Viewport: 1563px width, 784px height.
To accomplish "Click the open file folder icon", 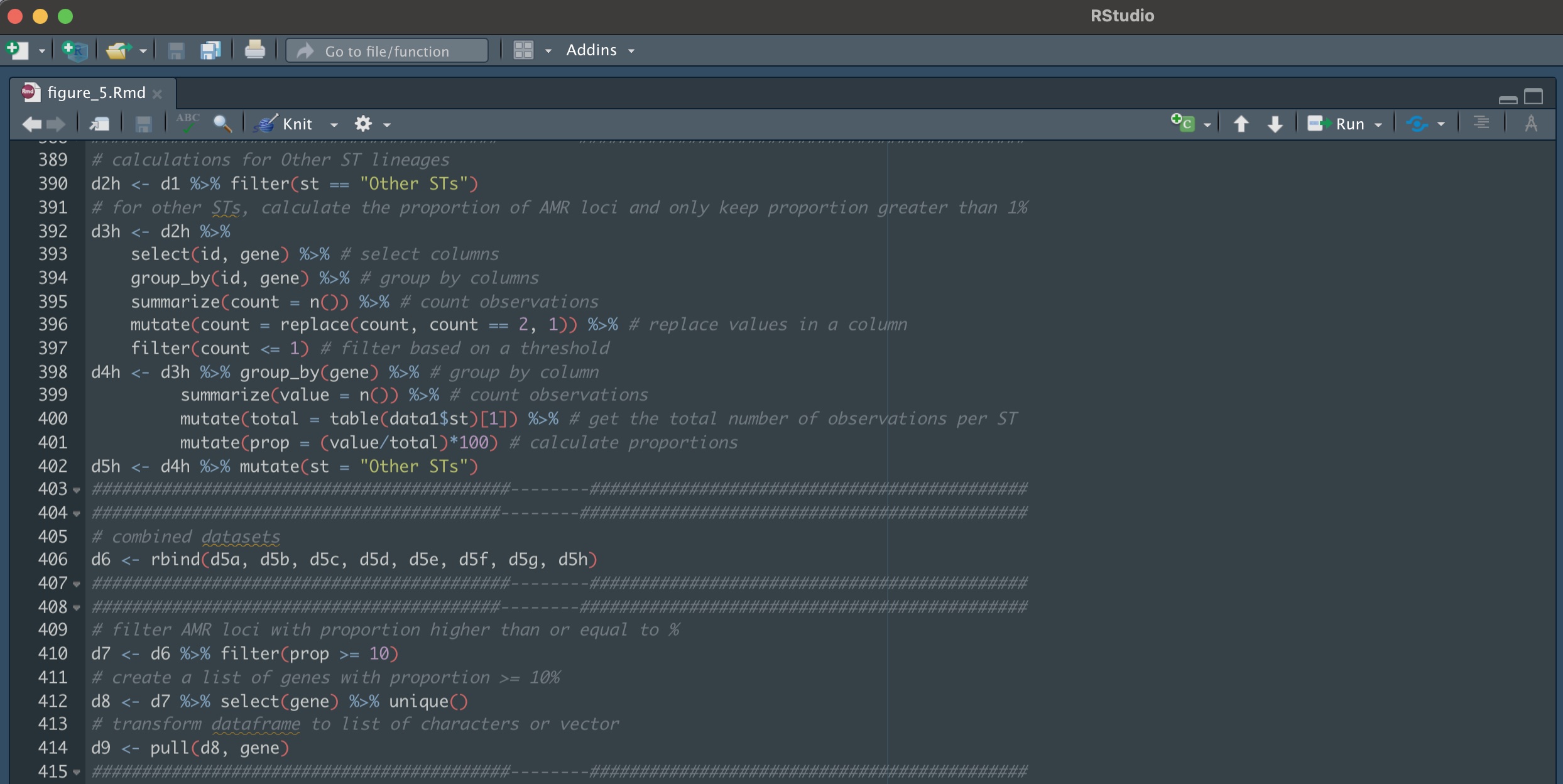I will pos(118,50).
